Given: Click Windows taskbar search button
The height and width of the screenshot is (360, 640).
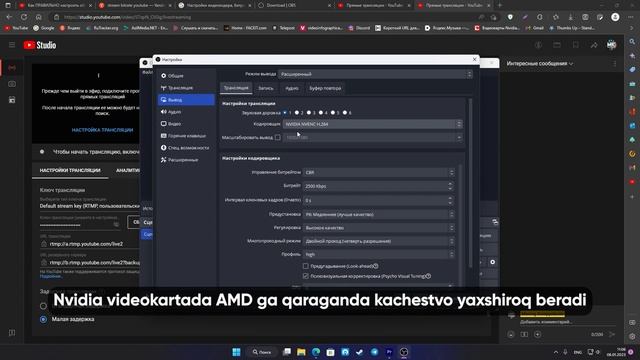Looking at the screenshot, I should coord(262,352).
